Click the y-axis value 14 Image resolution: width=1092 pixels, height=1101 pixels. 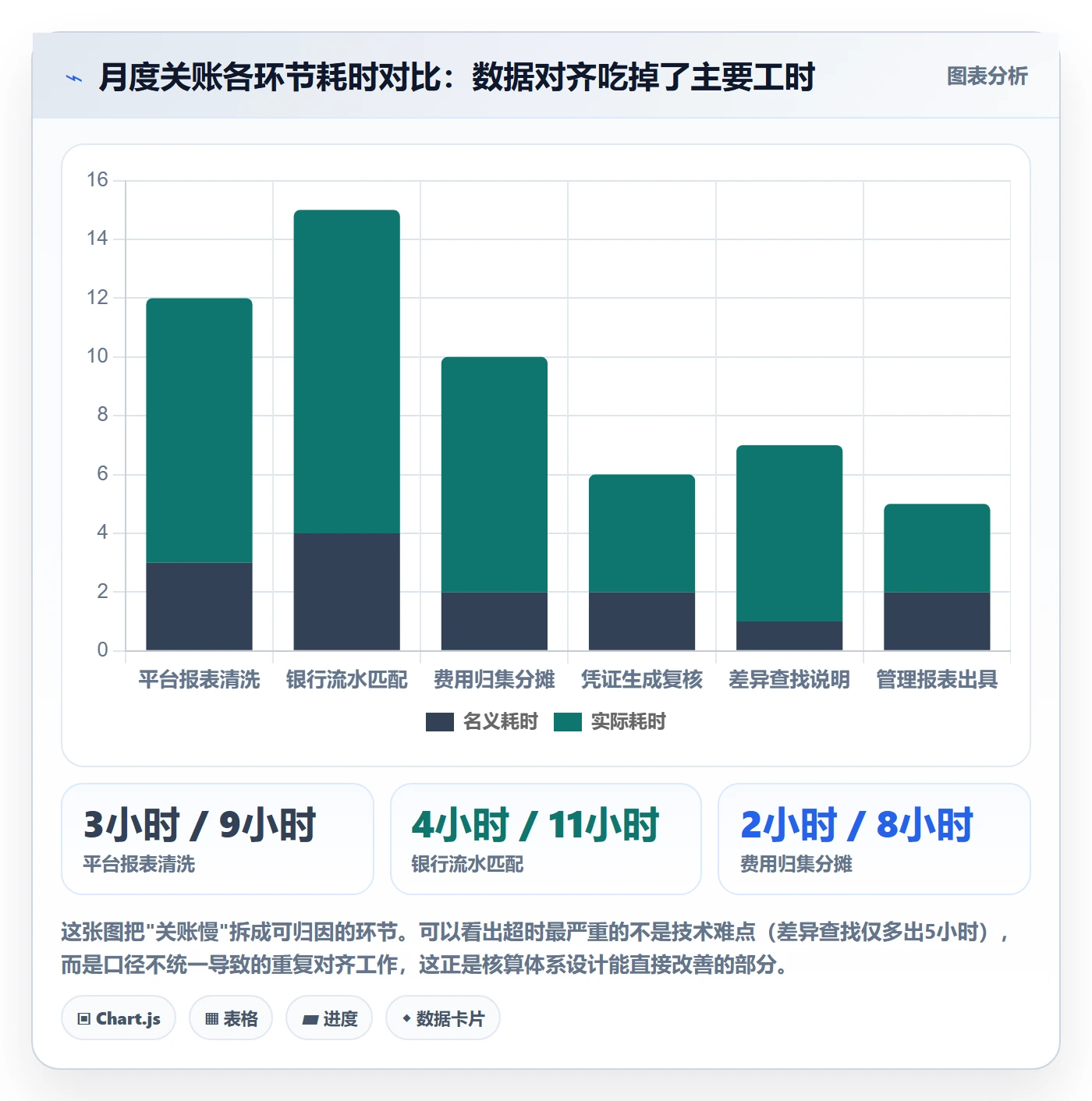pyautogui.click(x=97, y=239)
